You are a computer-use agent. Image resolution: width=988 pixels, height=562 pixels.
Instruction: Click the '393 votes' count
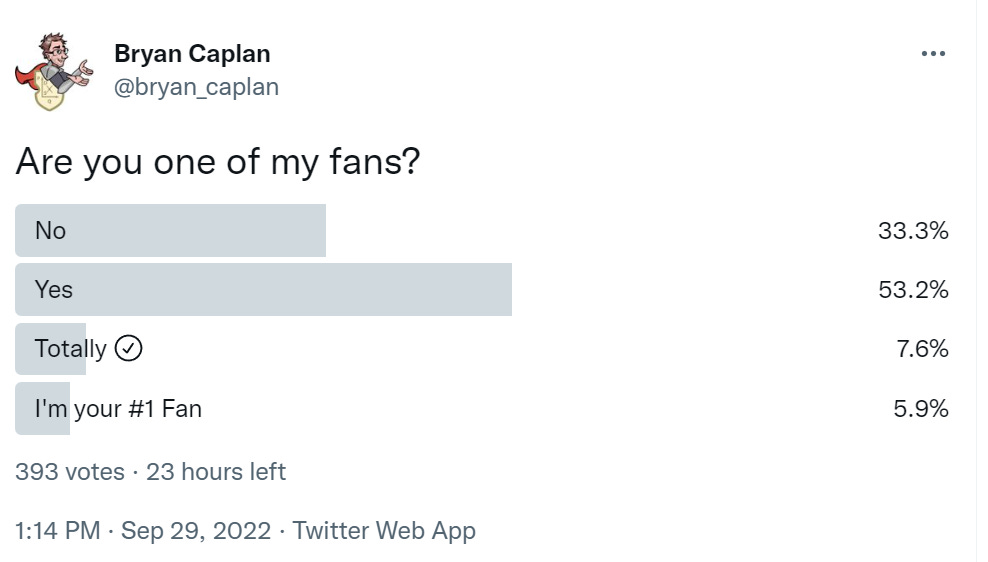click(70, 472)
